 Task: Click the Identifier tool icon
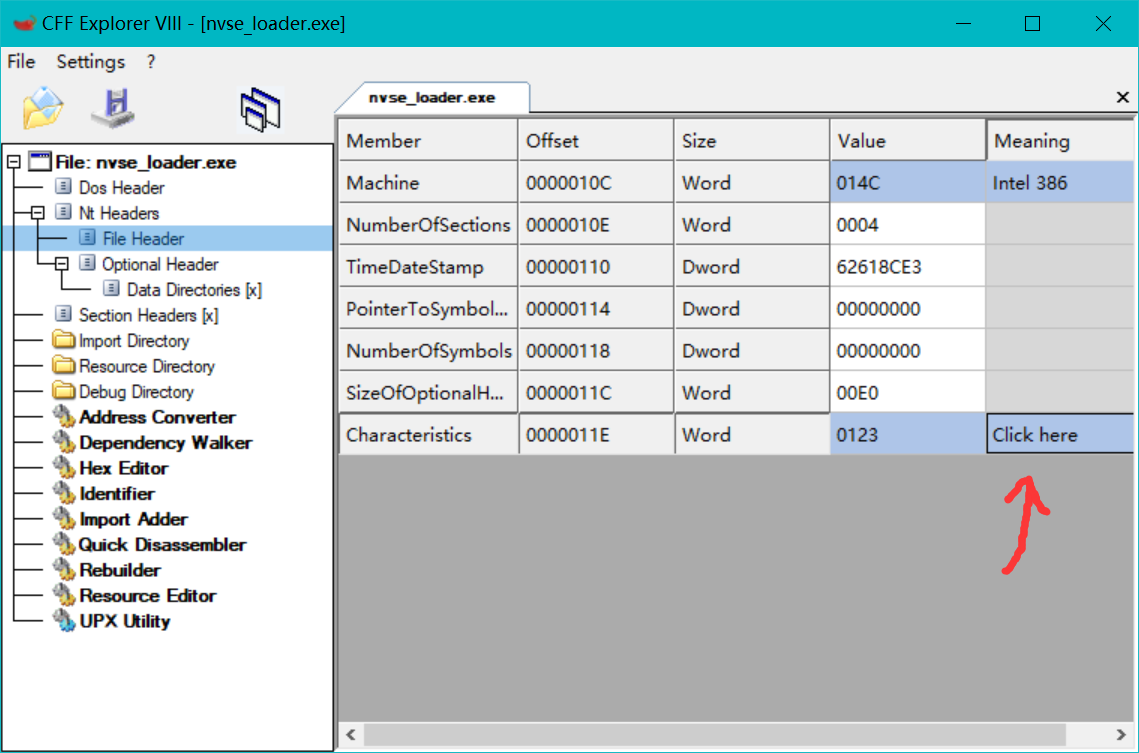coord(64,493)
